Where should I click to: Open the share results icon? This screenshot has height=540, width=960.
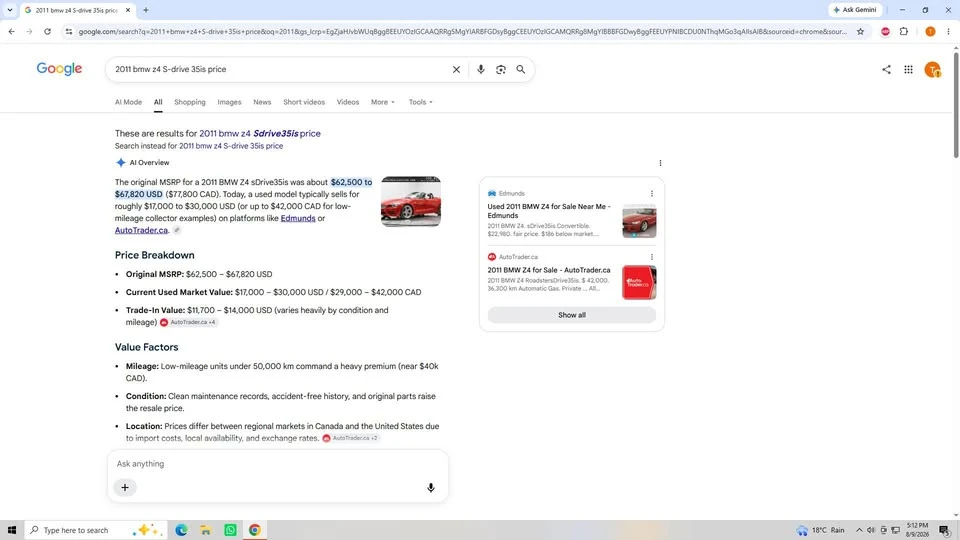coord(886,69)
